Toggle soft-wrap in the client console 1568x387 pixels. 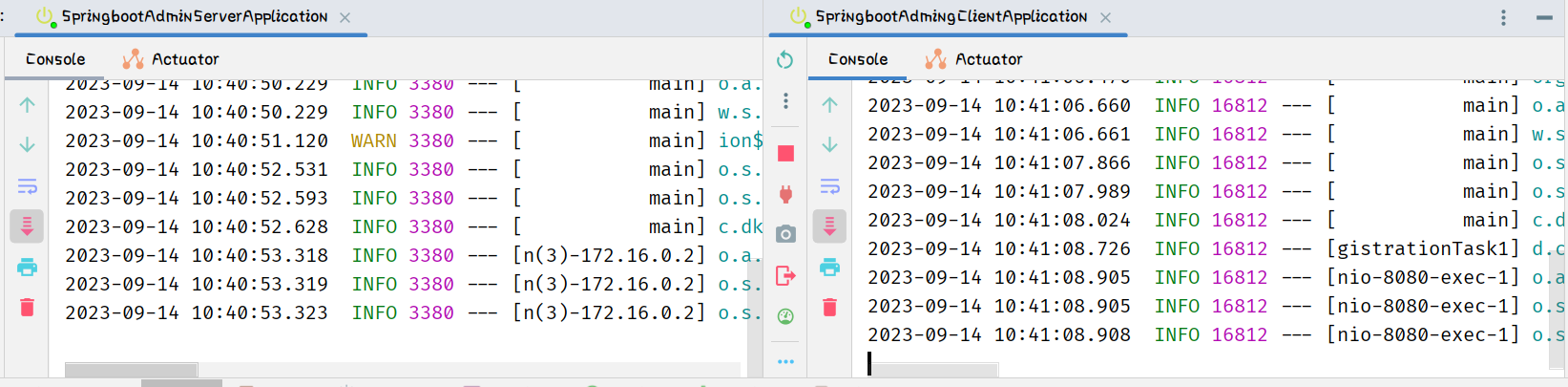pyautogui.click(x=829, y=186)
